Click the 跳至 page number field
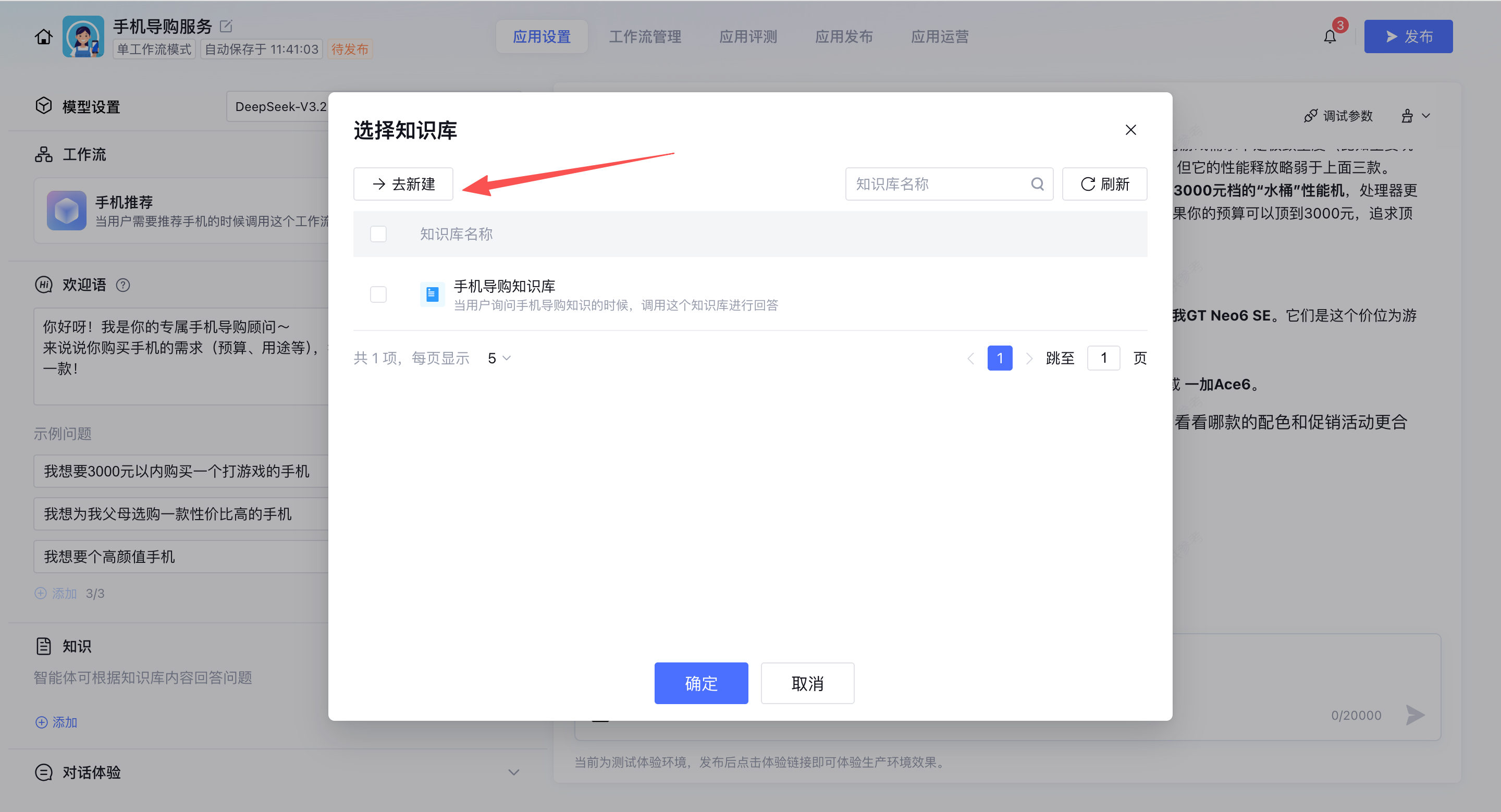1501x812 pixels. (1104, 358)
